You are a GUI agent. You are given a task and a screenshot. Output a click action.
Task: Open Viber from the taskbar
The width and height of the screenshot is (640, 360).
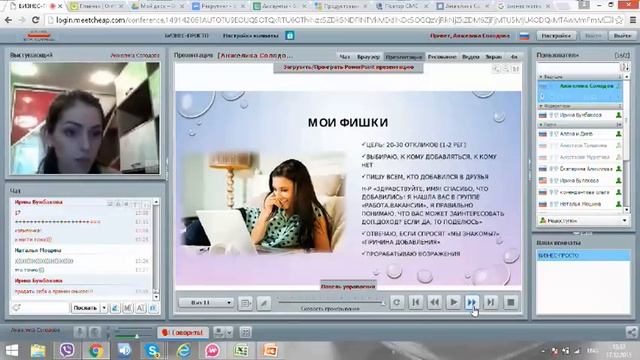click(x=67, y=351)
